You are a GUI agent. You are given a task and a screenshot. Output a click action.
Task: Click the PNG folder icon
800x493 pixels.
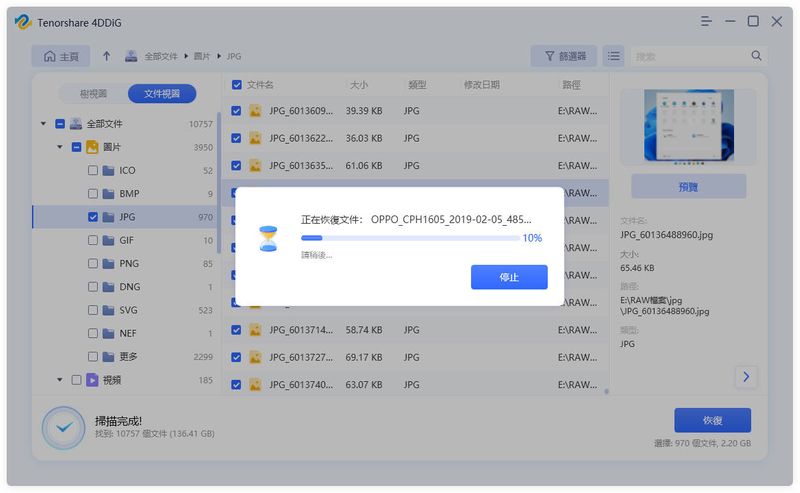click(108, 264)
